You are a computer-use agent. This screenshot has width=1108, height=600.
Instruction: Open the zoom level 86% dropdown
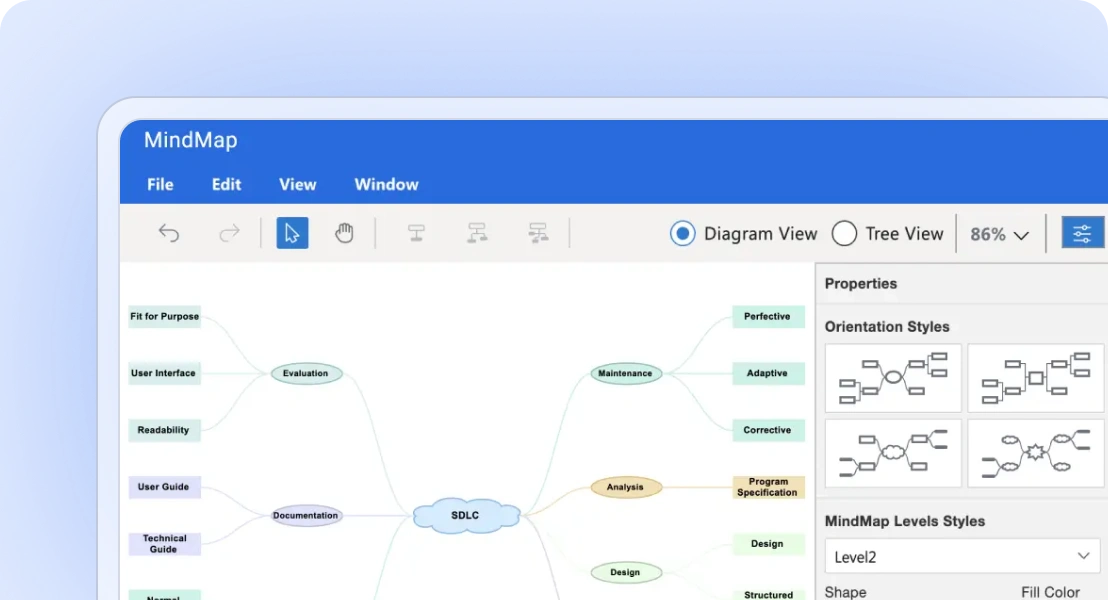pos(1000,233)
